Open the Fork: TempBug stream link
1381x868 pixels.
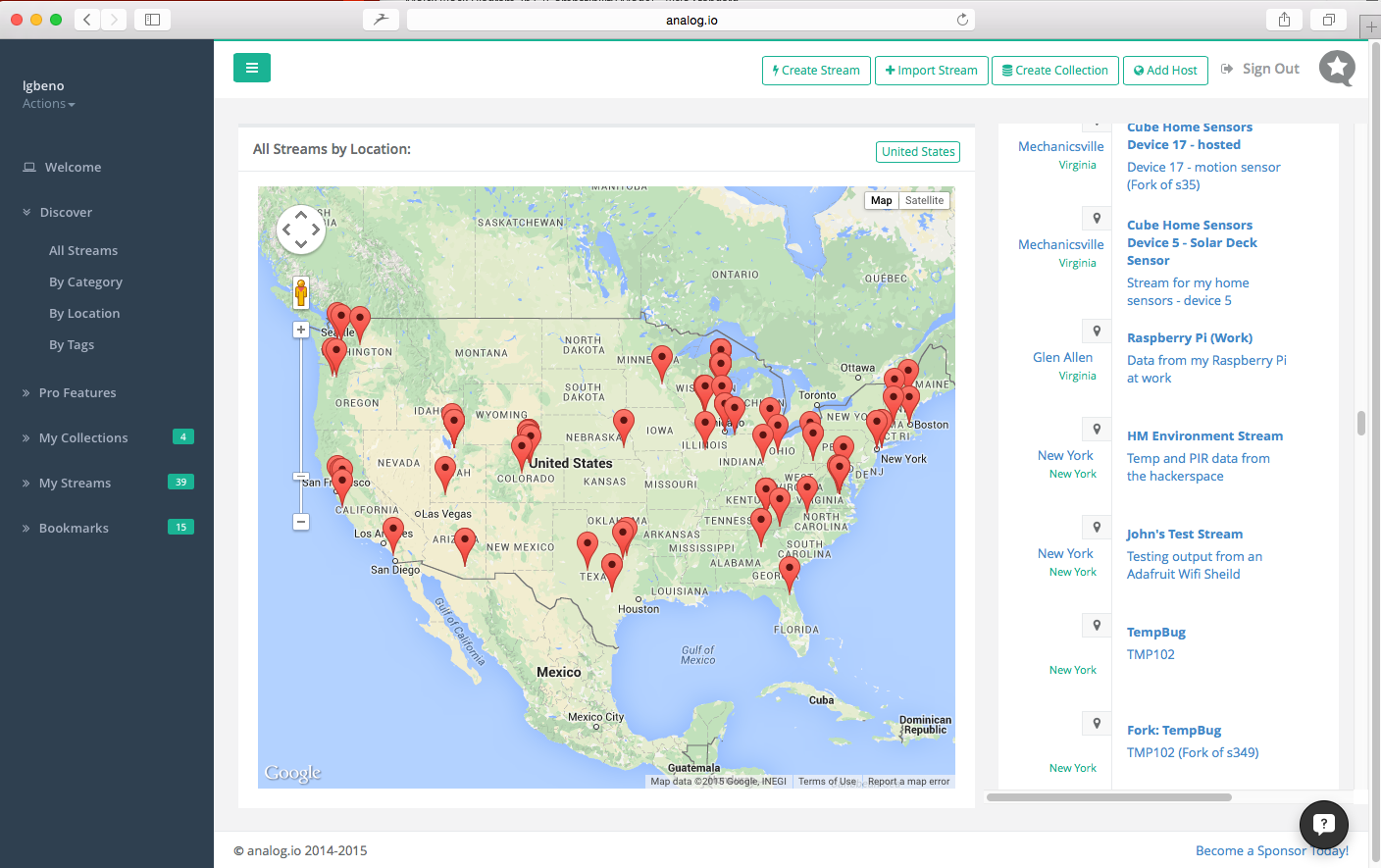1174,730
